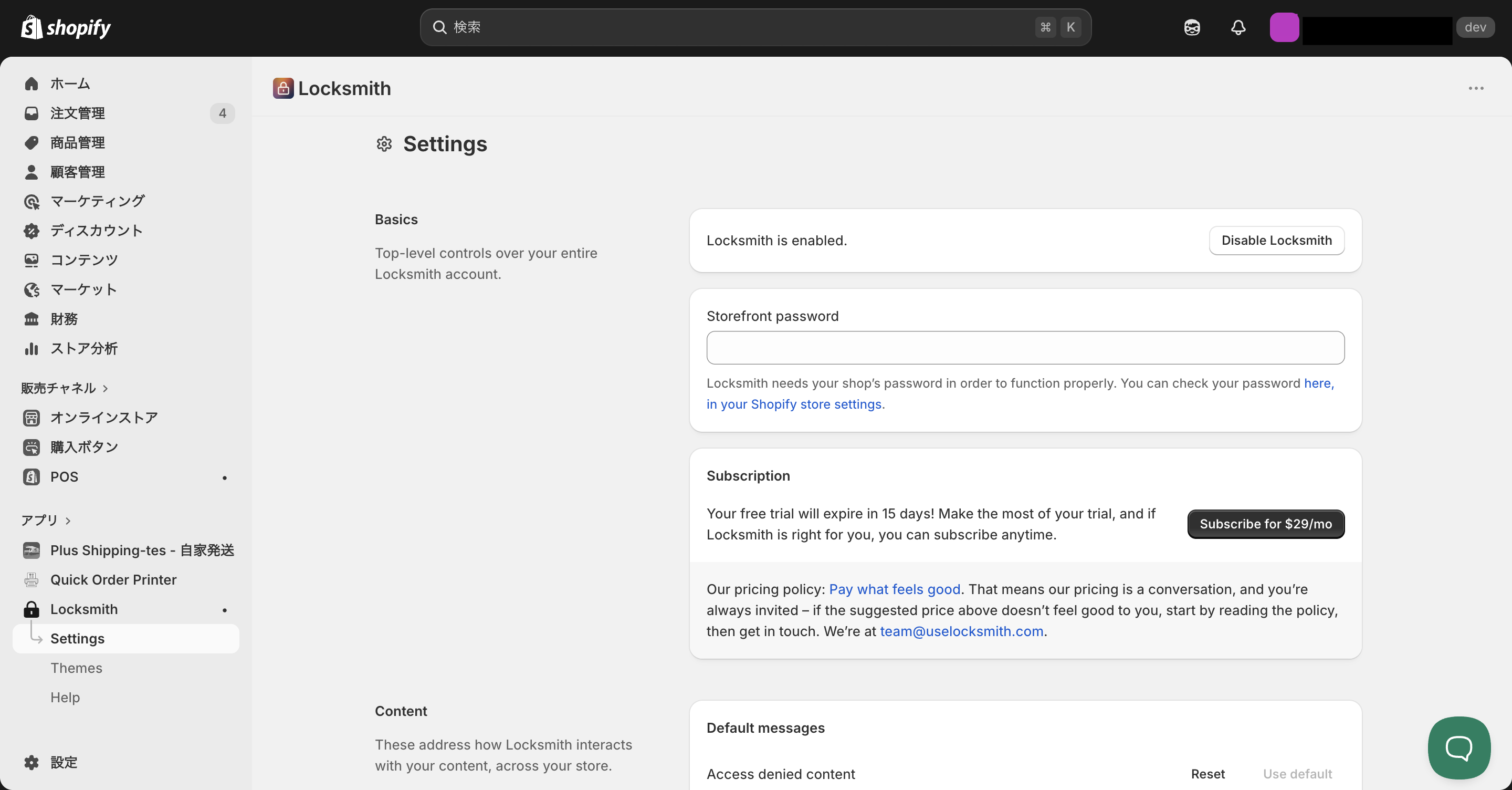Open ホーム in the sidebar
The width and height of the screenshot is (1512, 790).
(70, 84)
